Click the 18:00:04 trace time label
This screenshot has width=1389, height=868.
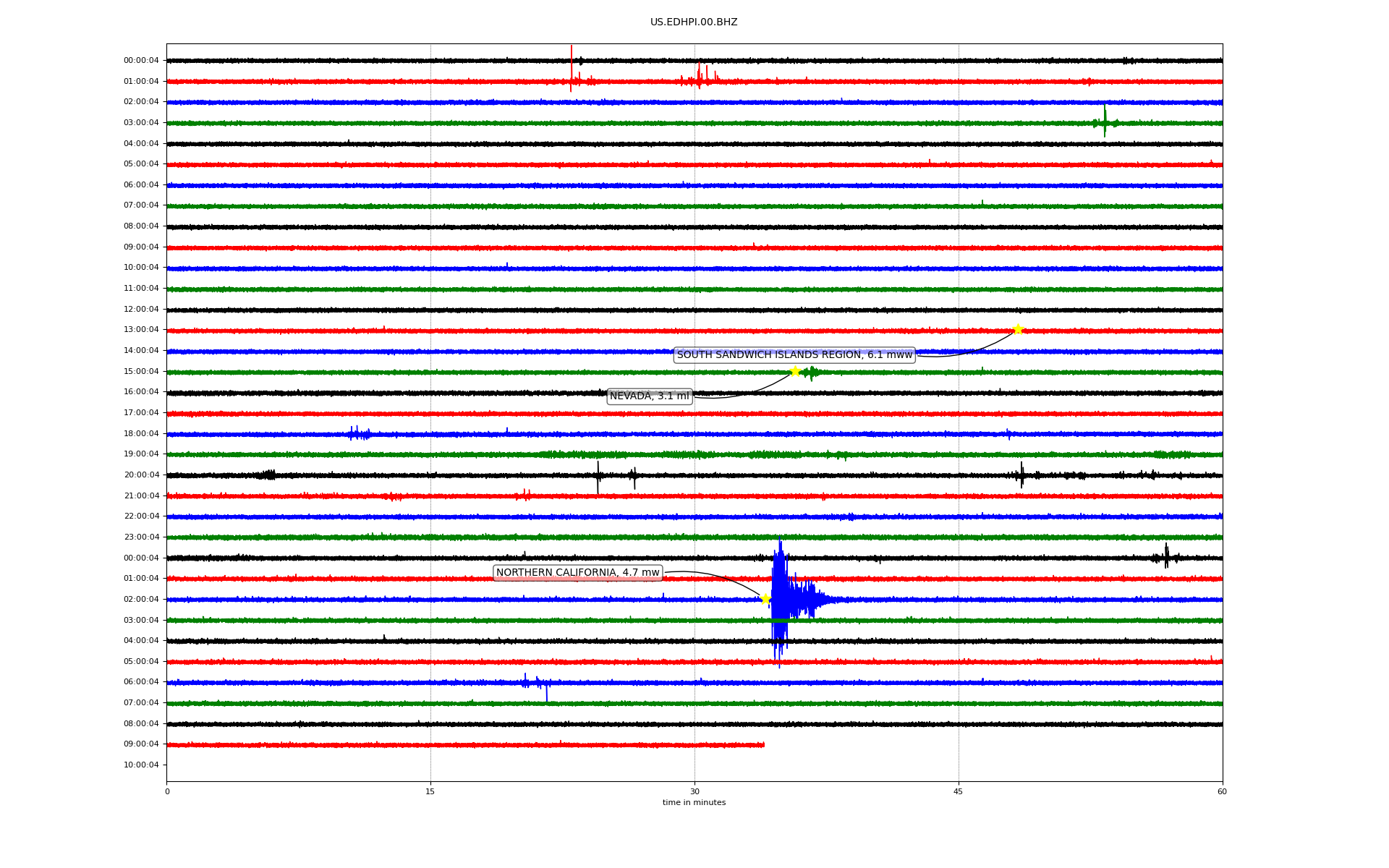(141, 434)
